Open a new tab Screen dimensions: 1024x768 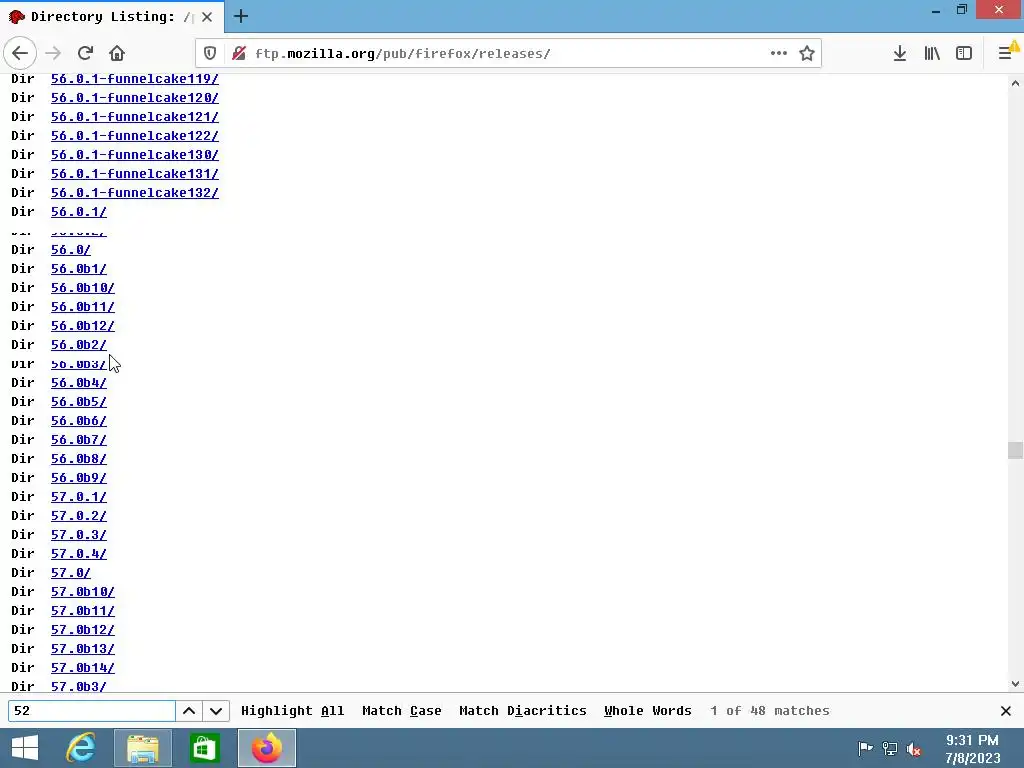click(240, 16)
